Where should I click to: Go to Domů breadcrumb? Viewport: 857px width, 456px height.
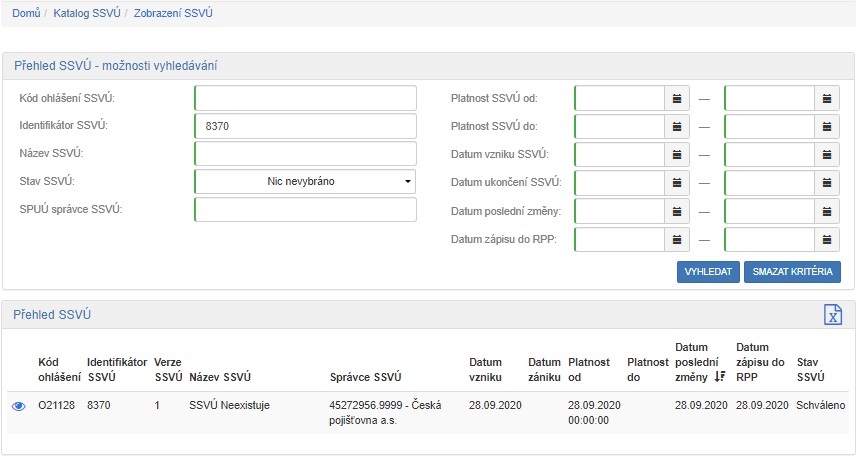tap(26, 14)
